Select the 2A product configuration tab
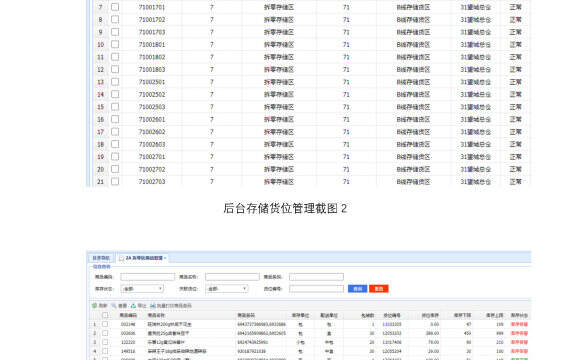The height and width of the screenshot is (360, 570). (142, 258)
